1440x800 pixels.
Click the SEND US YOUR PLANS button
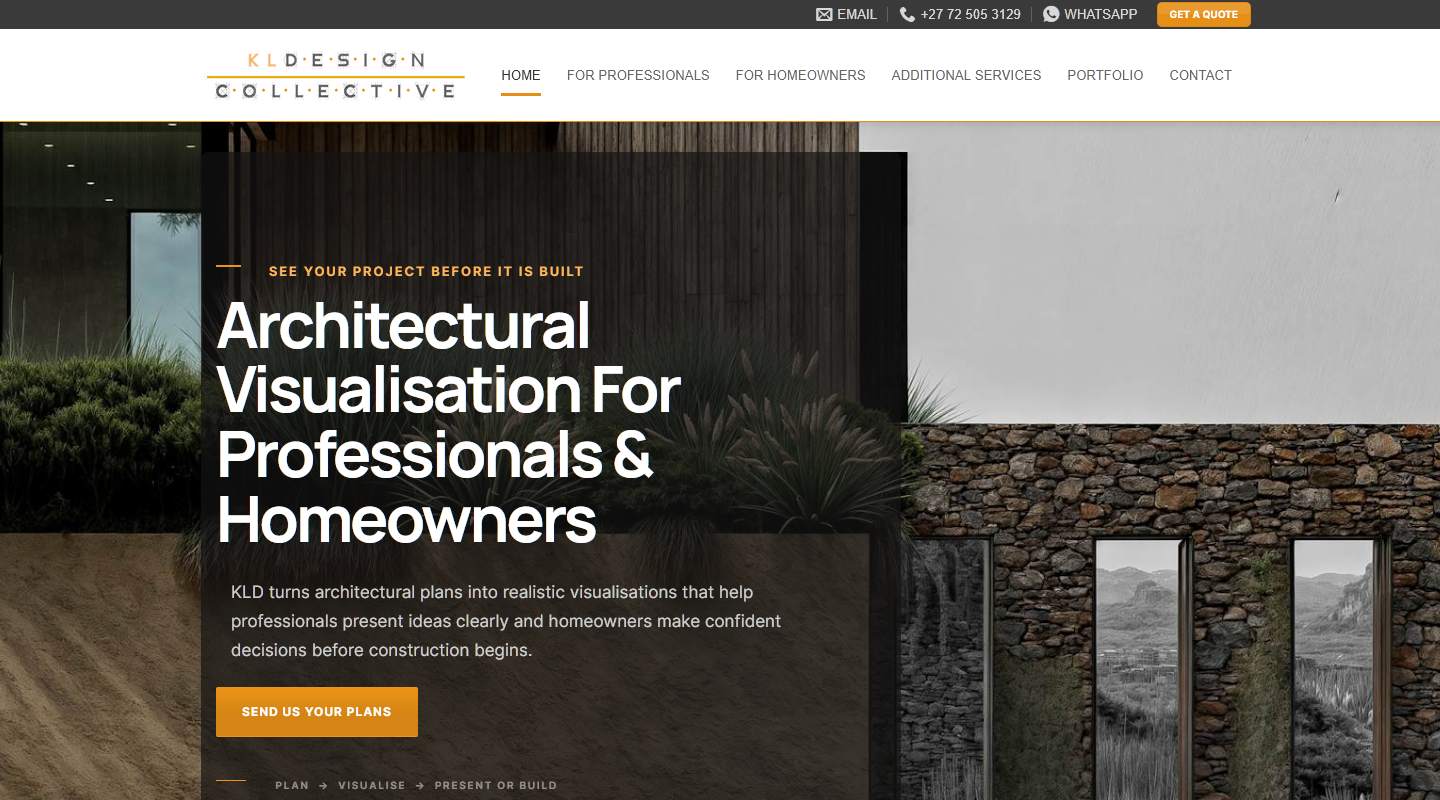tap(317, 712)
